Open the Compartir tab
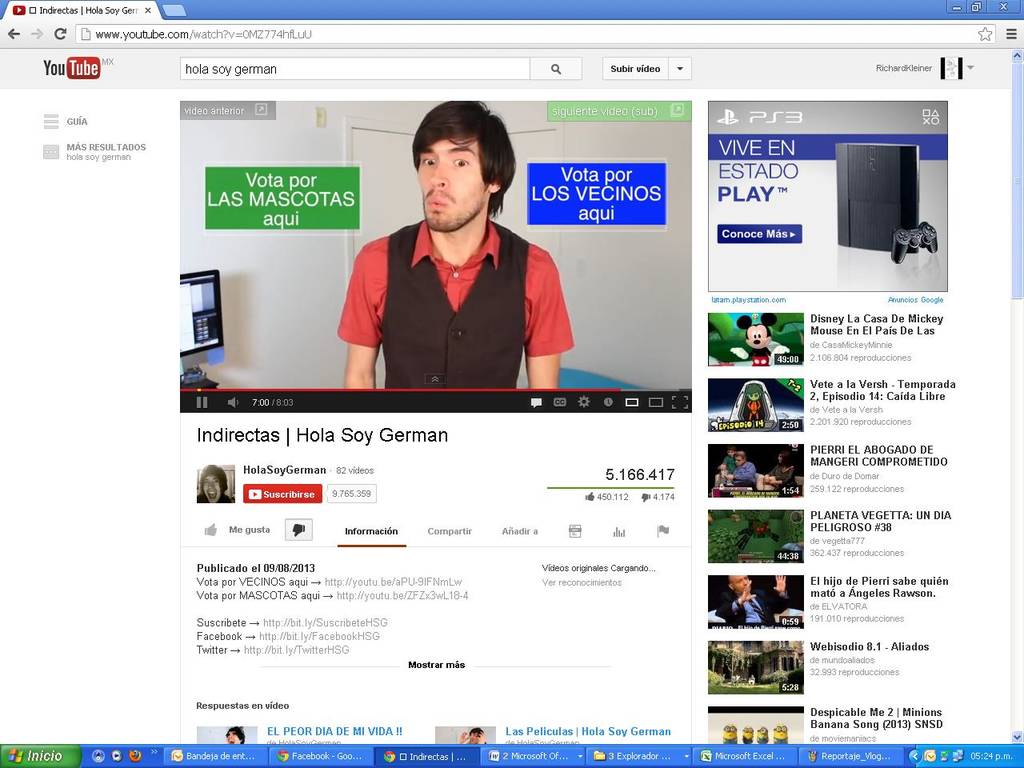This screenshot has height=768, width=1024. coord(449,531)
